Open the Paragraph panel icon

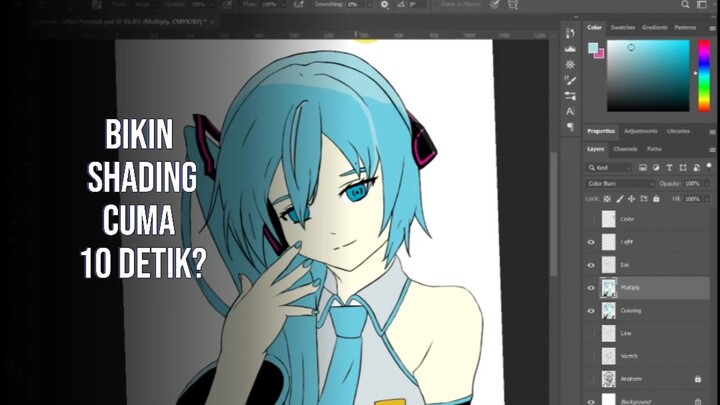pos(570,127)
